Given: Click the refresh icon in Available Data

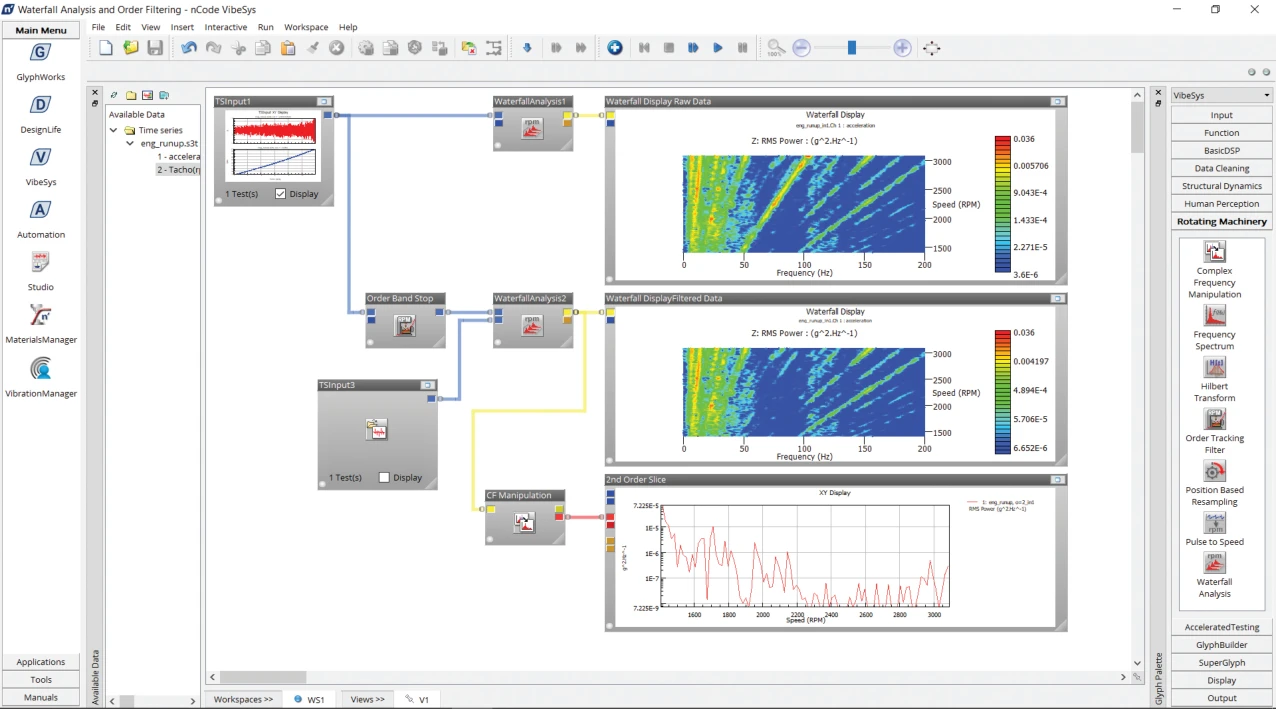Looking at the screenshot, I should tap(114, 95).
